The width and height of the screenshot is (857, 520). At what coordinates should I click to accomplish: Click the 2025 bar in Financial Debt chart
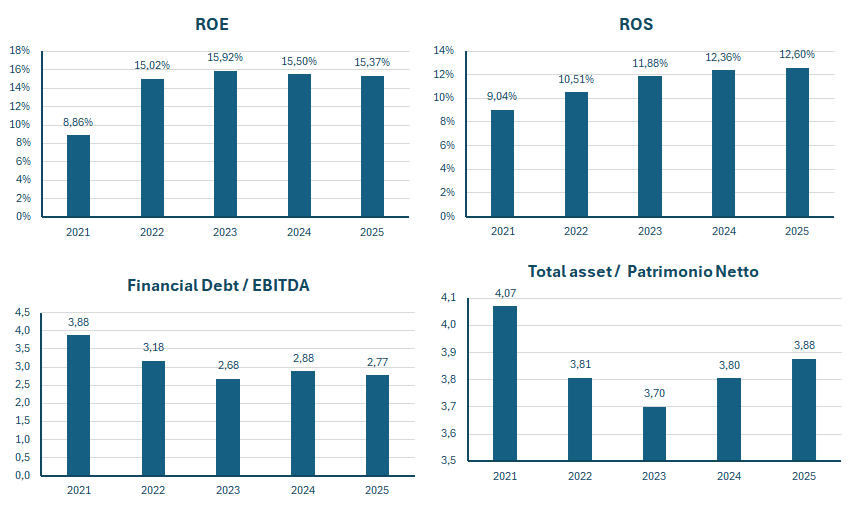(377, 425)
